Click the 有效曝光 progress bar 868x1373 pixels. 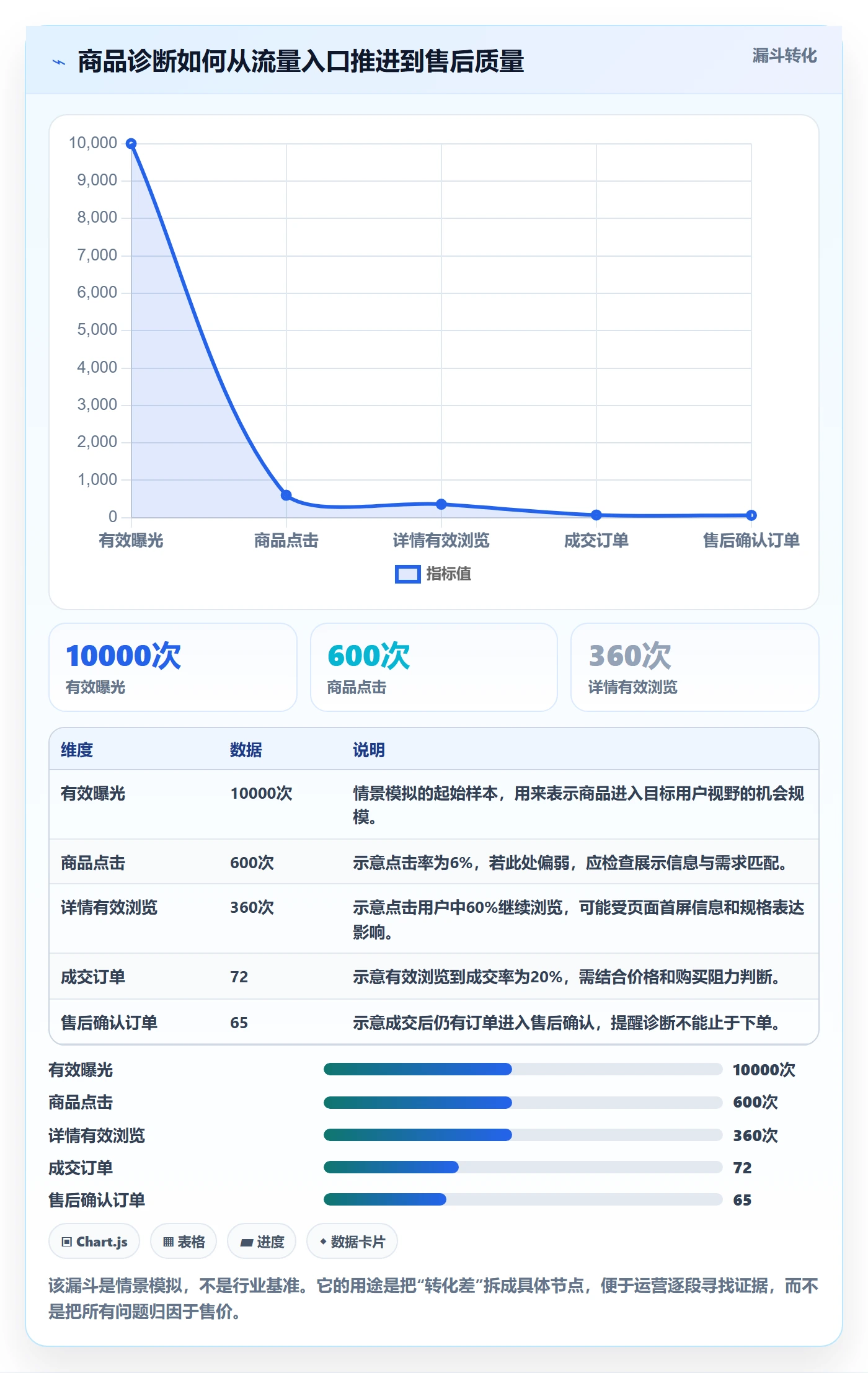coord(523,1069)
